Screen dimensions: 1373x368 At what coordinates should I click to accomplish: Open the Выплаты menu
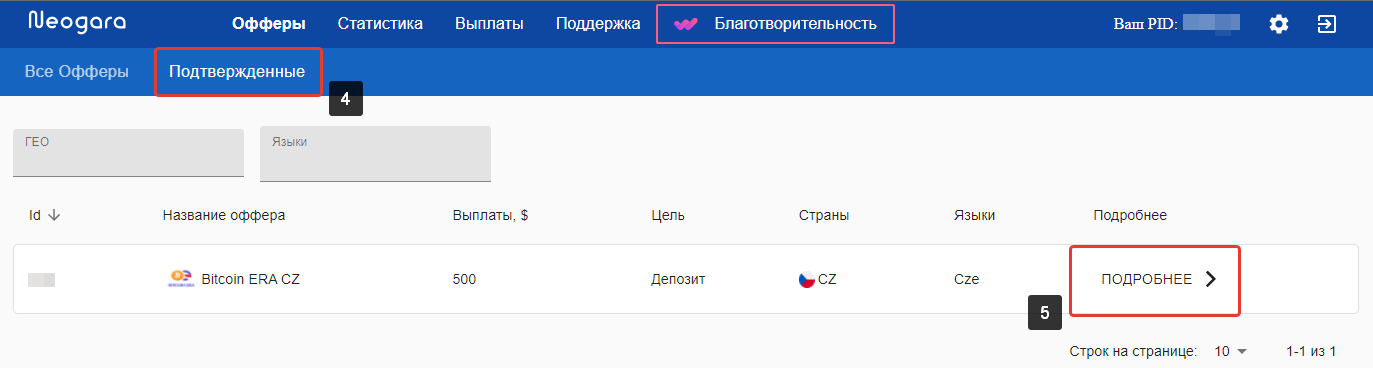[x=489, y=24]
